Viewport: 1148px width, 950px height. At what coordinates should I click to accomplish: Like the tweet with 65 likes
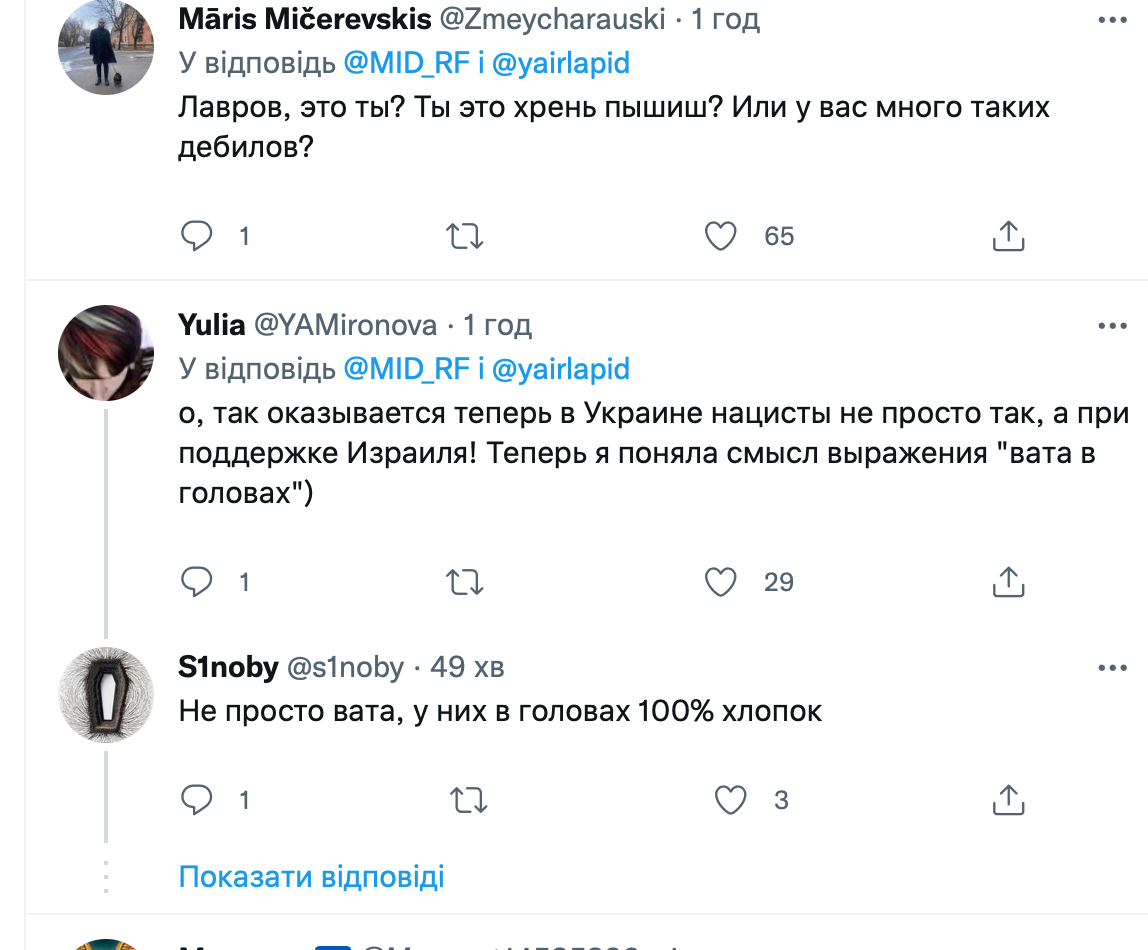(721, 236)
